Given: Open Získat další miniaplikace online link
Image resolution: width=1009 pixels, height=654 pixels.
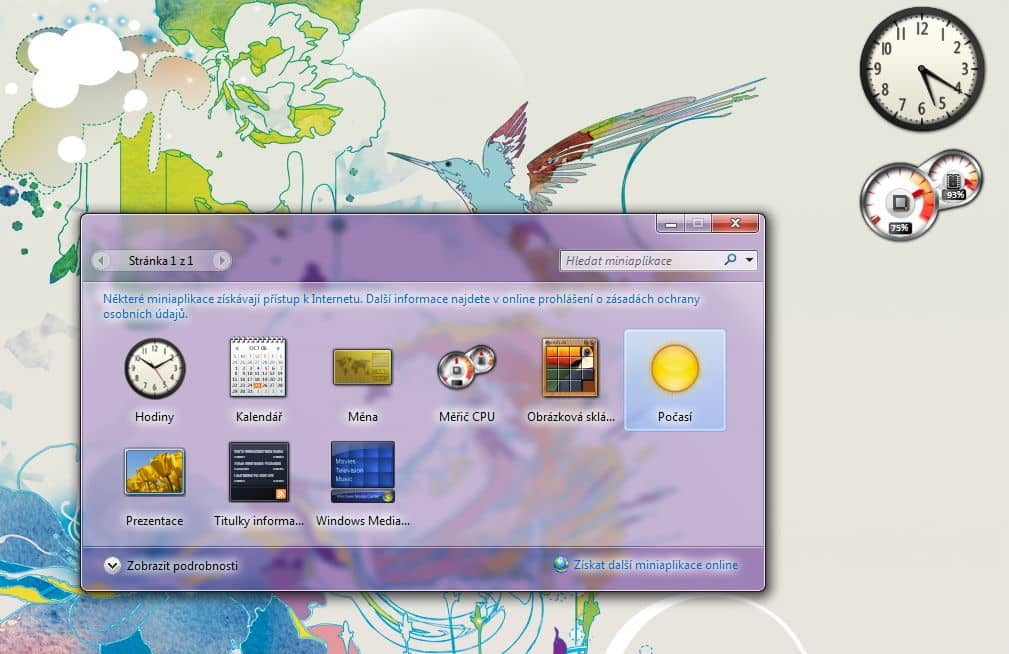Looking at the screenshot, I should click(656, 565).
